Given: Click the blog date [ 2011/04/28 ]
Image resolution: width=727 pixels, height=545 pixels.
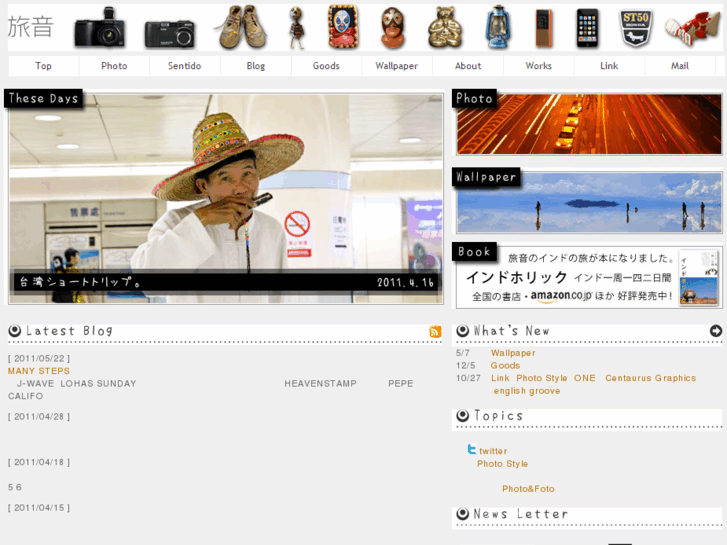Looking at the screenshot, I should point(39,417).
